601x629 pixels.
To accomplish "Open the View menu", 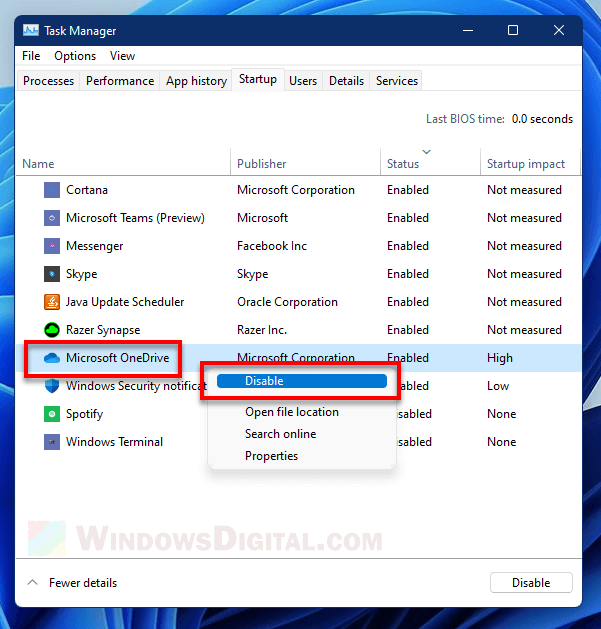I will click(x=122, y=56).
